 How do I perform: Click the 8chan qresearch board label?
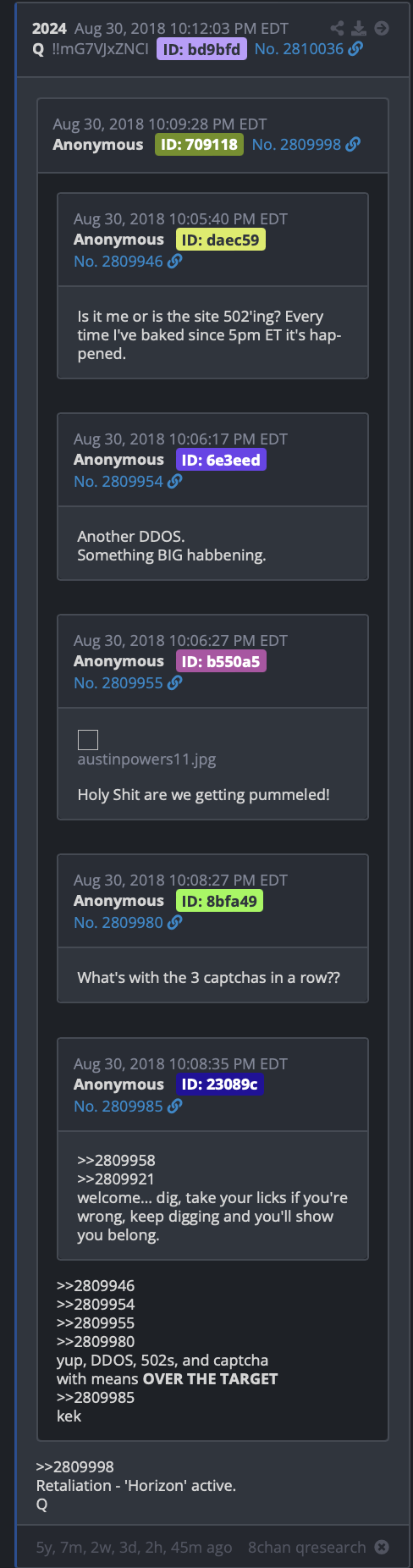click(x=306, y=1547)
